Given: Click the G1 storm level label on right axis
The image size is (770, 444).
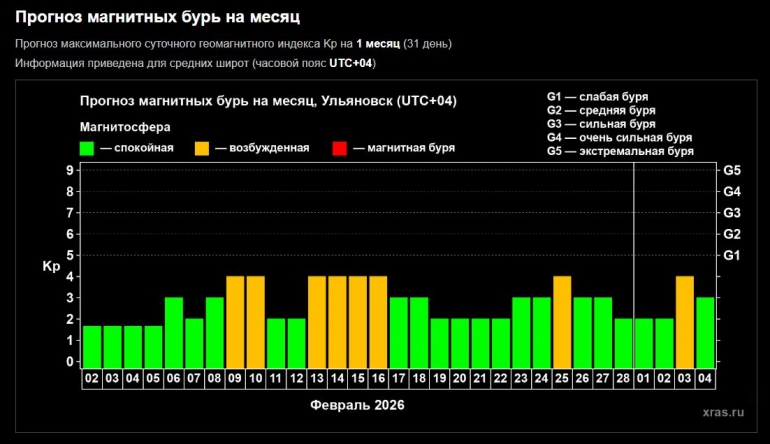Looking at the screenshot, I should click(x=730, y=255).
